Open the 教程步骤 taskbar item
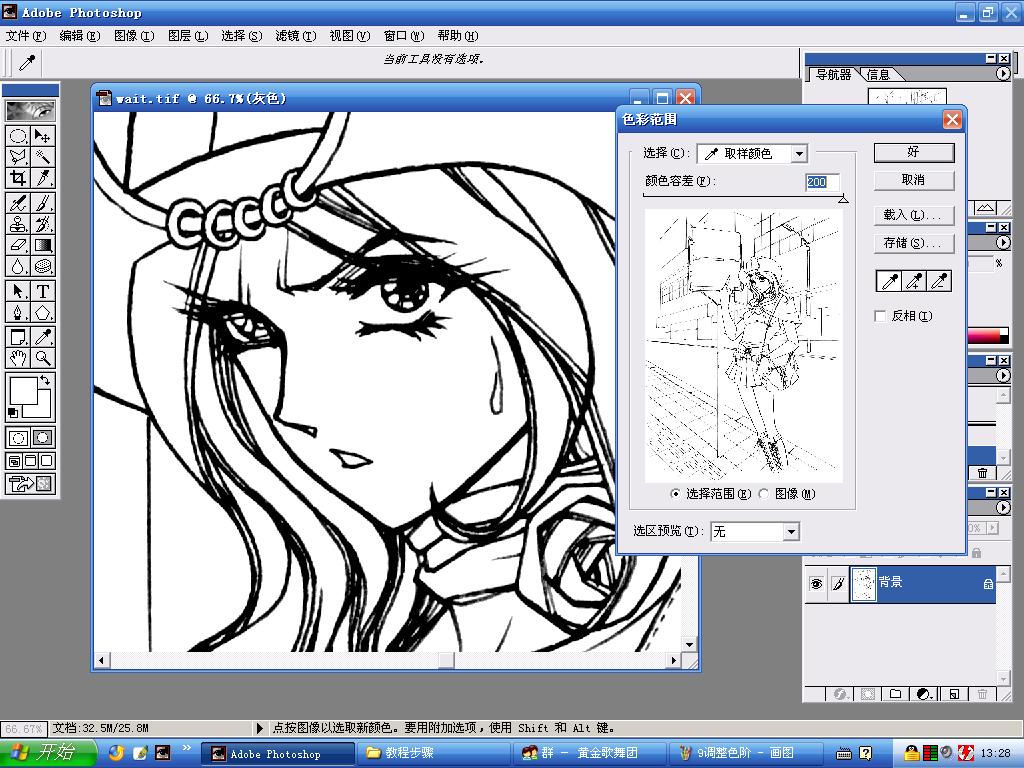1024x768 pixels. click(433, 753)
